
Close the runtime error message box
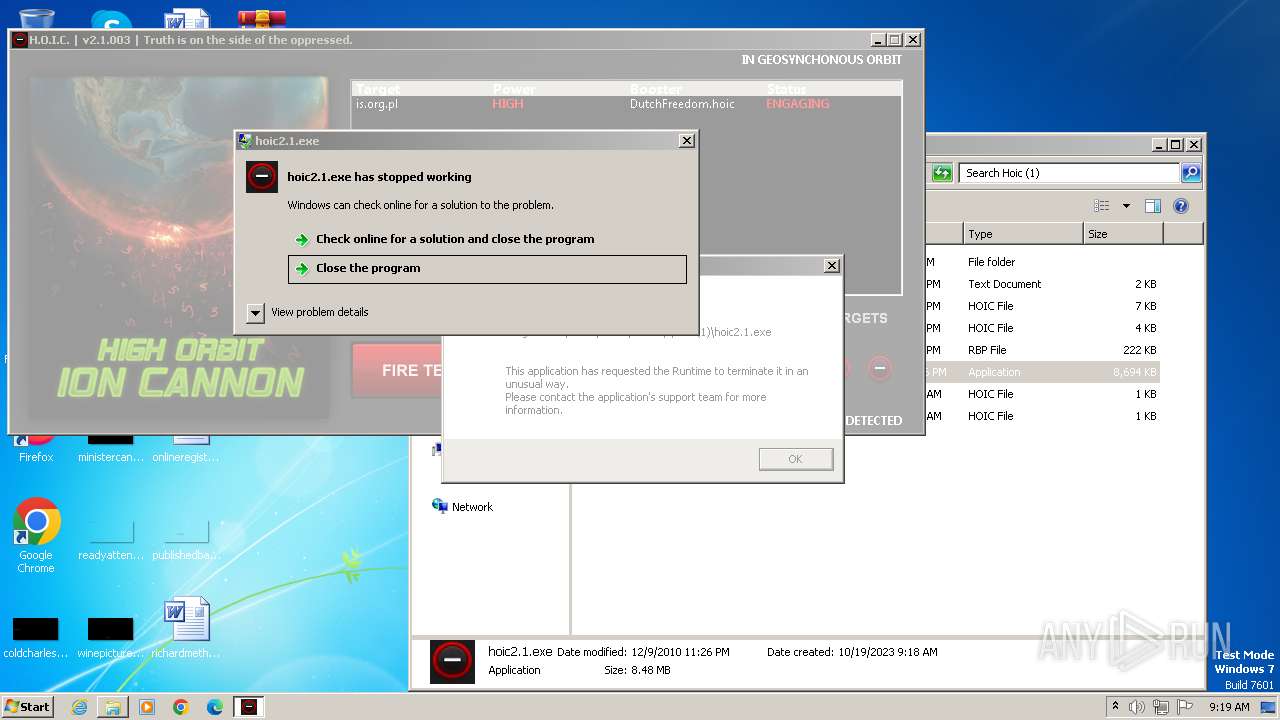[x=831, y=266]
